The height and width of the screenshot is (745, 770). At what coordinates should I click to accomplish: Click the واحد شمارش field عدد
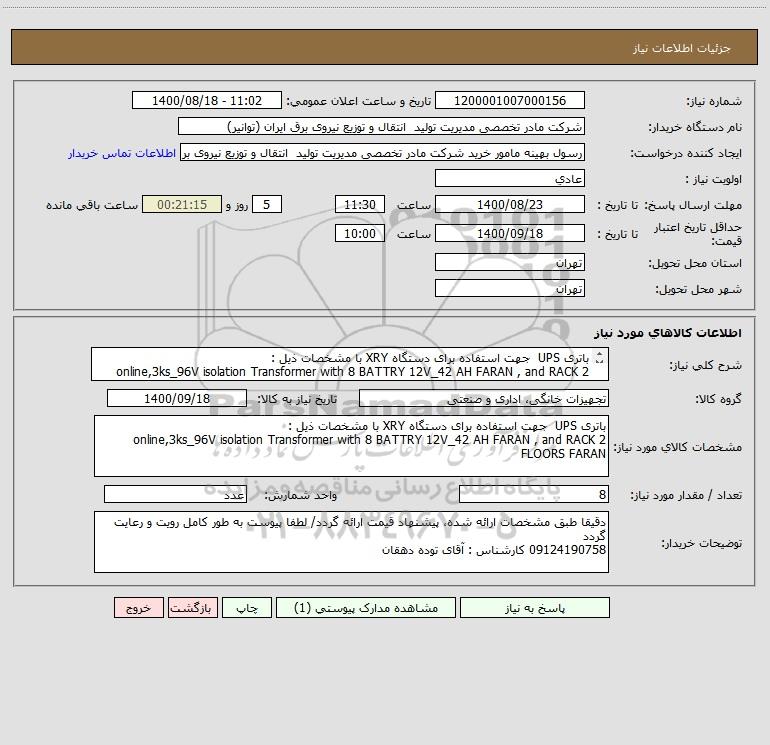(x=175, y=494)
